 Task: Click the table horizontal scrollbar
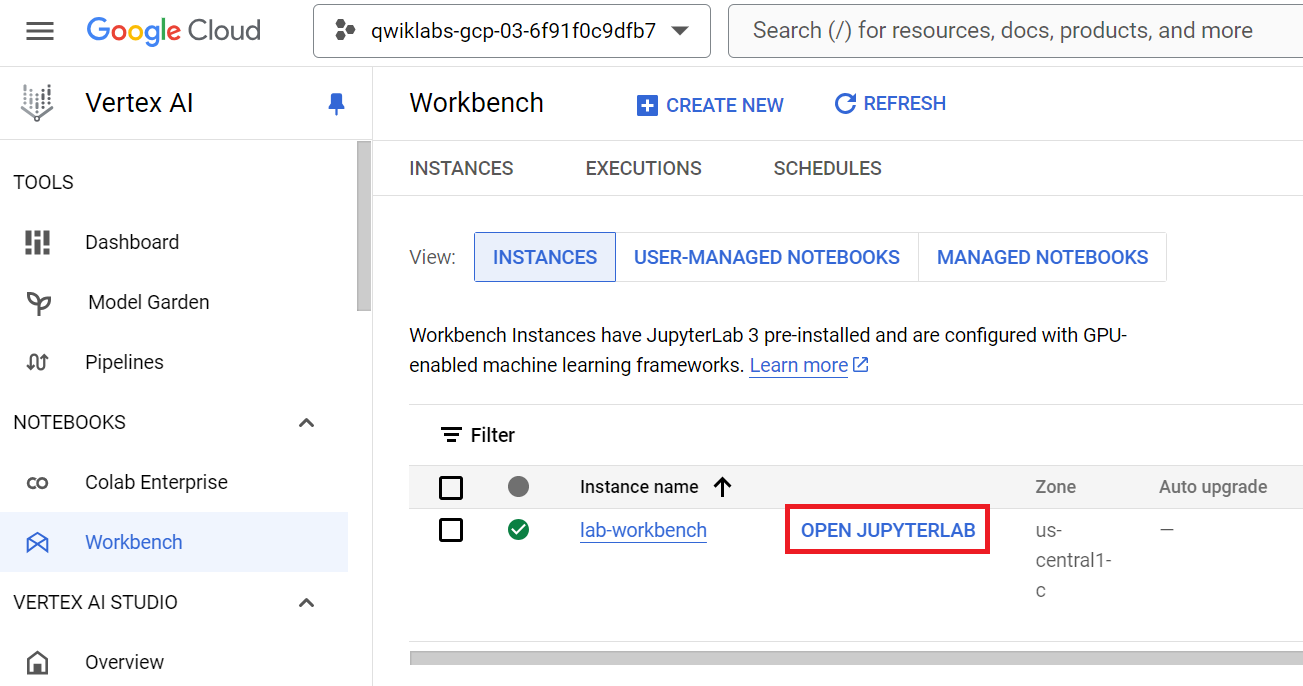[856, 658]
